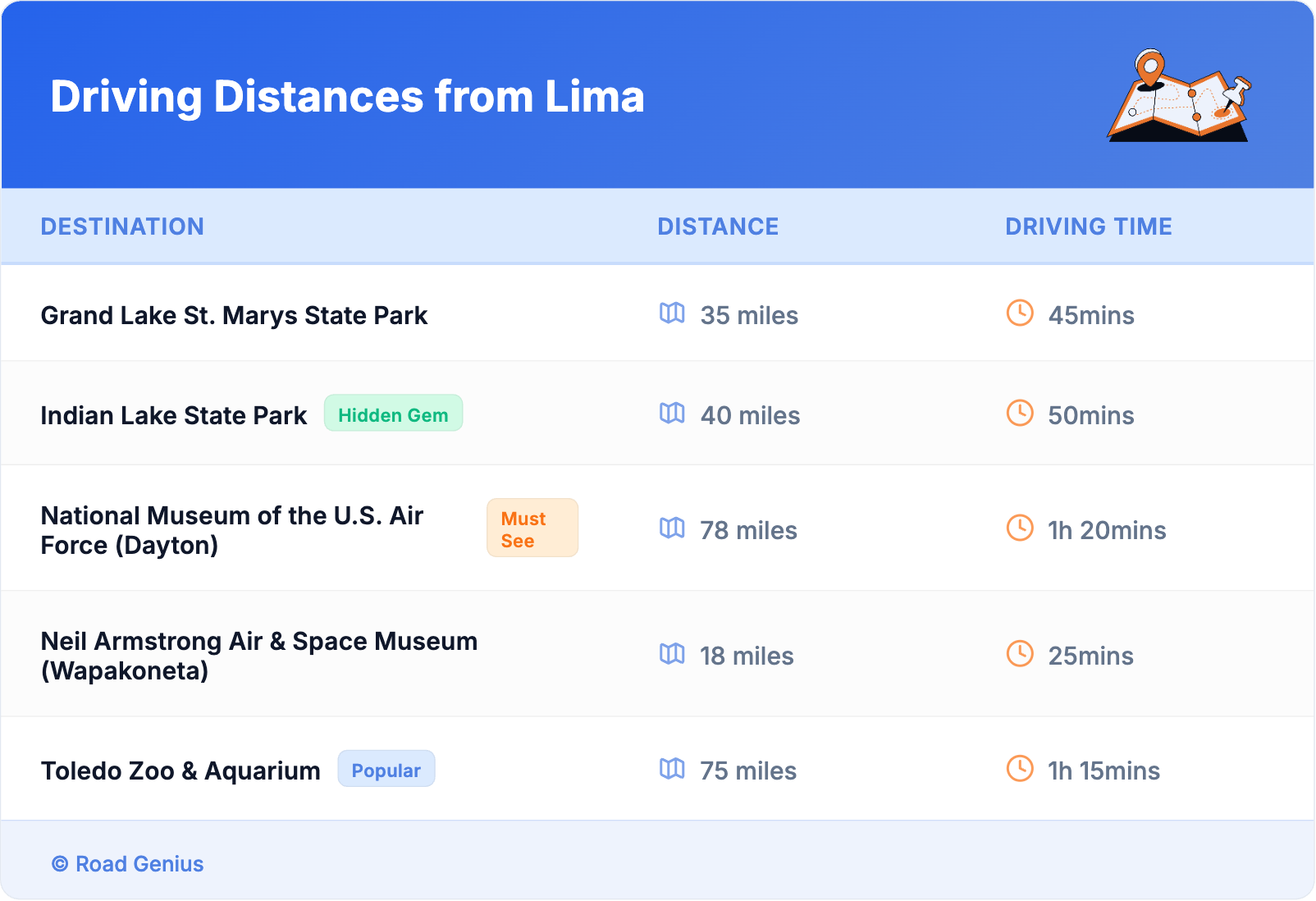Click the Driving Time column header
Viewport: 1316px width, 901px height.
click(1088, 226)
